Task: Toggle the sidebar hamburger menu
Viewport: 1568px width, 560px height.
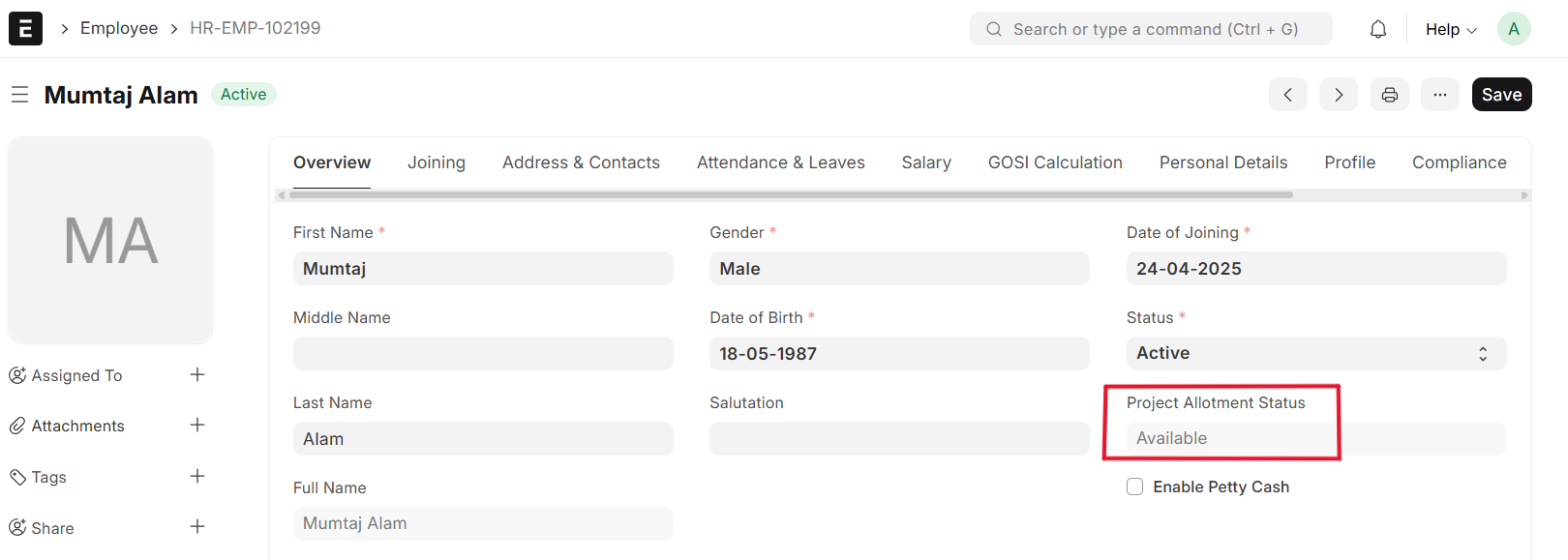Action: coord(19,95)
